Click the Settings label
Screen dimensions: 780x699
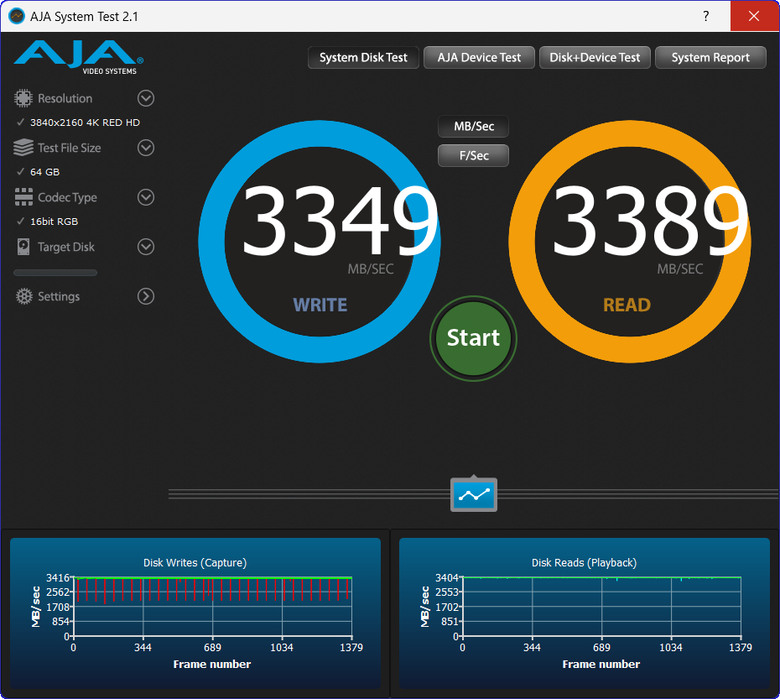(59, 297)
